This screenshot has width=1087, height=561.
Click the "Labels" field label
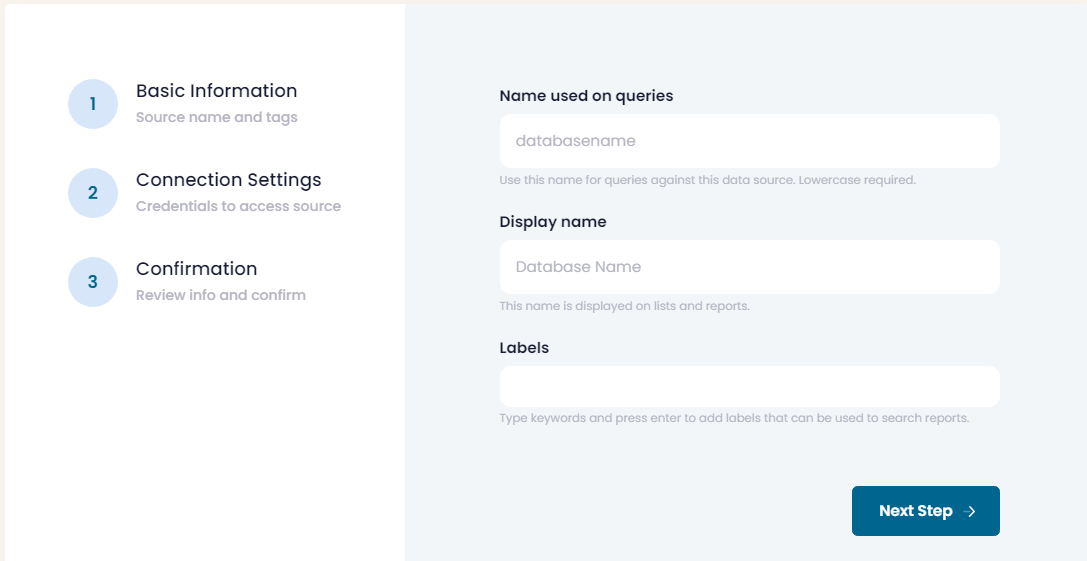click(524, 348)
